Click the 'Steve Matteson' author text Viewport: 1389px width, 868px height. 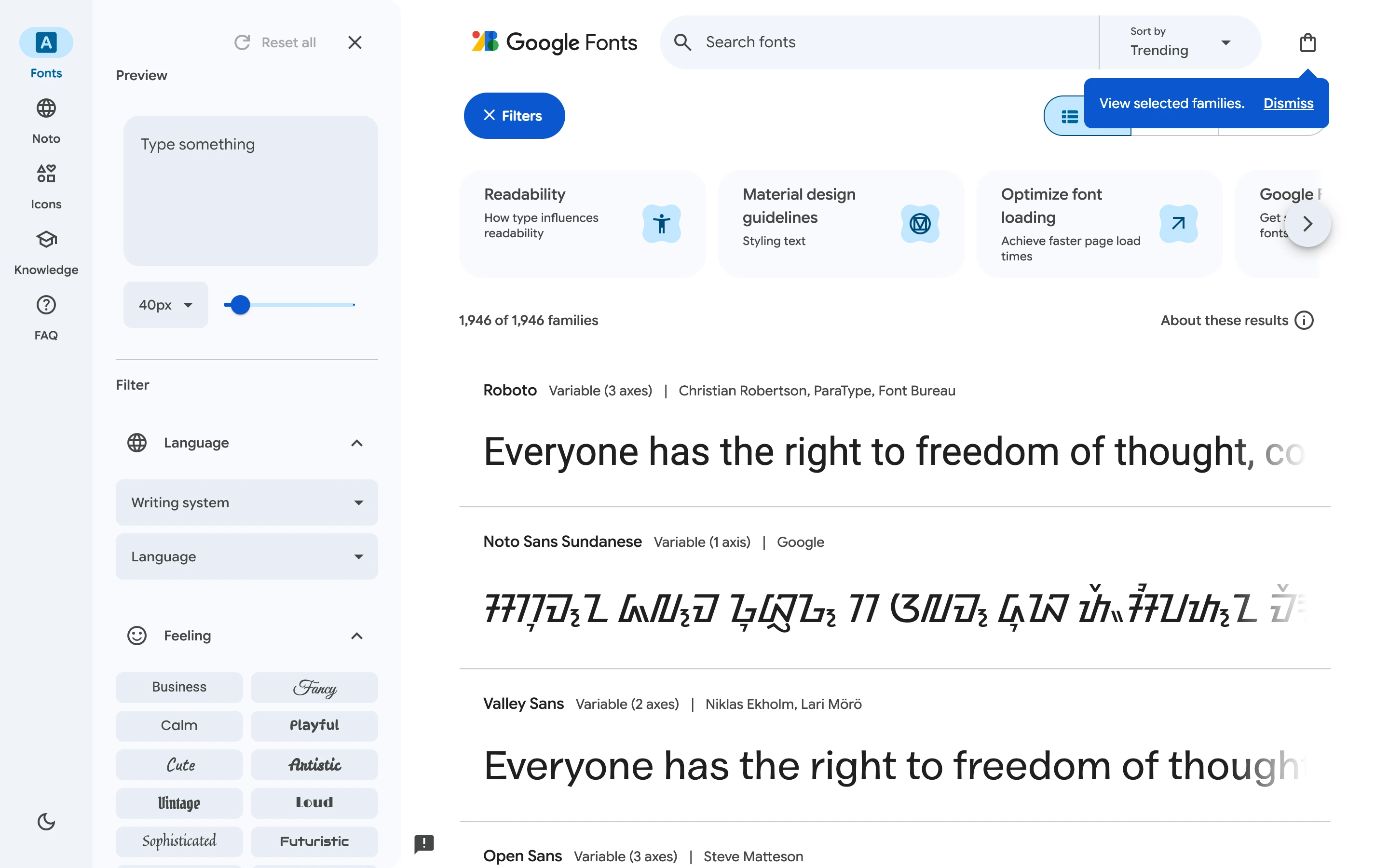[753, 856]
